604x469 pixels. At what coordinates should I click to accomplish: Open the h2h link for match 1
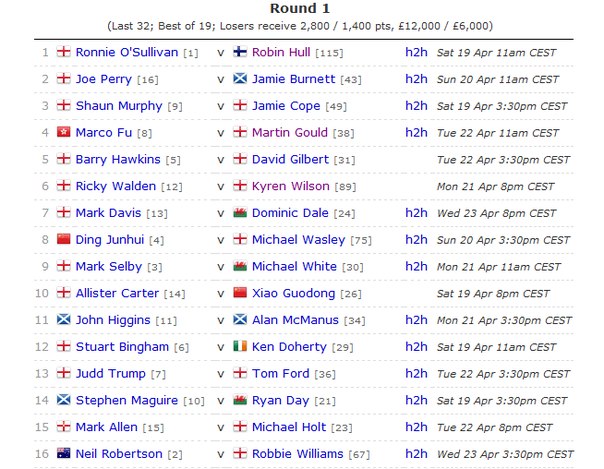[416, 52]
